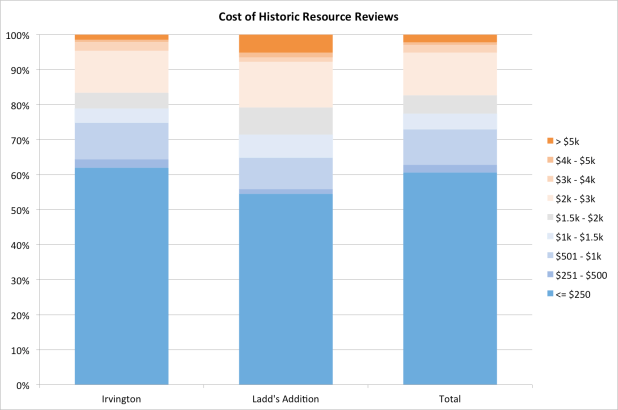This screenshot has height=410, width=618.
Task: Select the Ladd's Addition axis label
Action: [285, 399]
